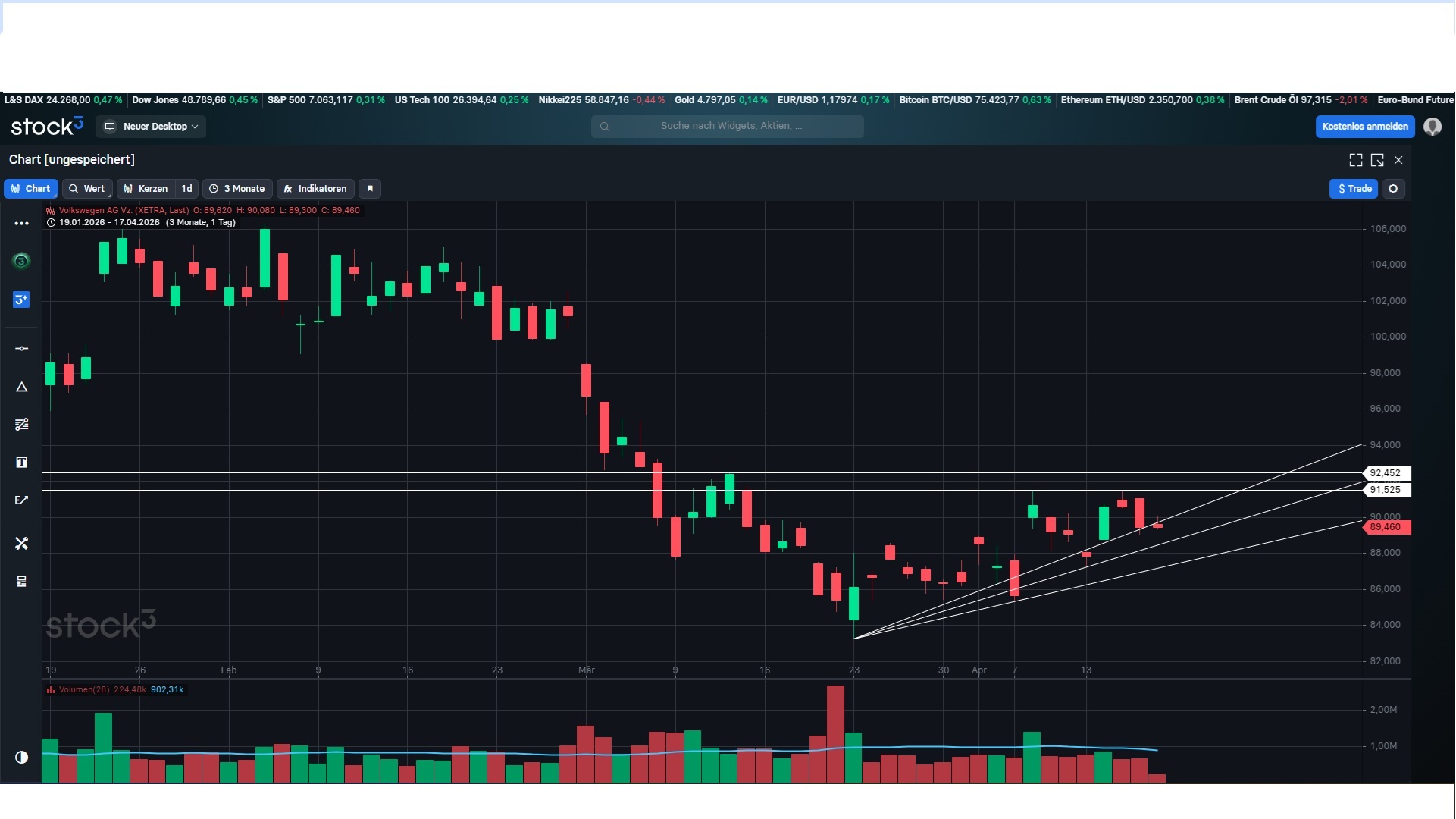The image size is (1456, 819).
Task: Toggle the chart contrast theme
Action: click(x=21, y=757)
